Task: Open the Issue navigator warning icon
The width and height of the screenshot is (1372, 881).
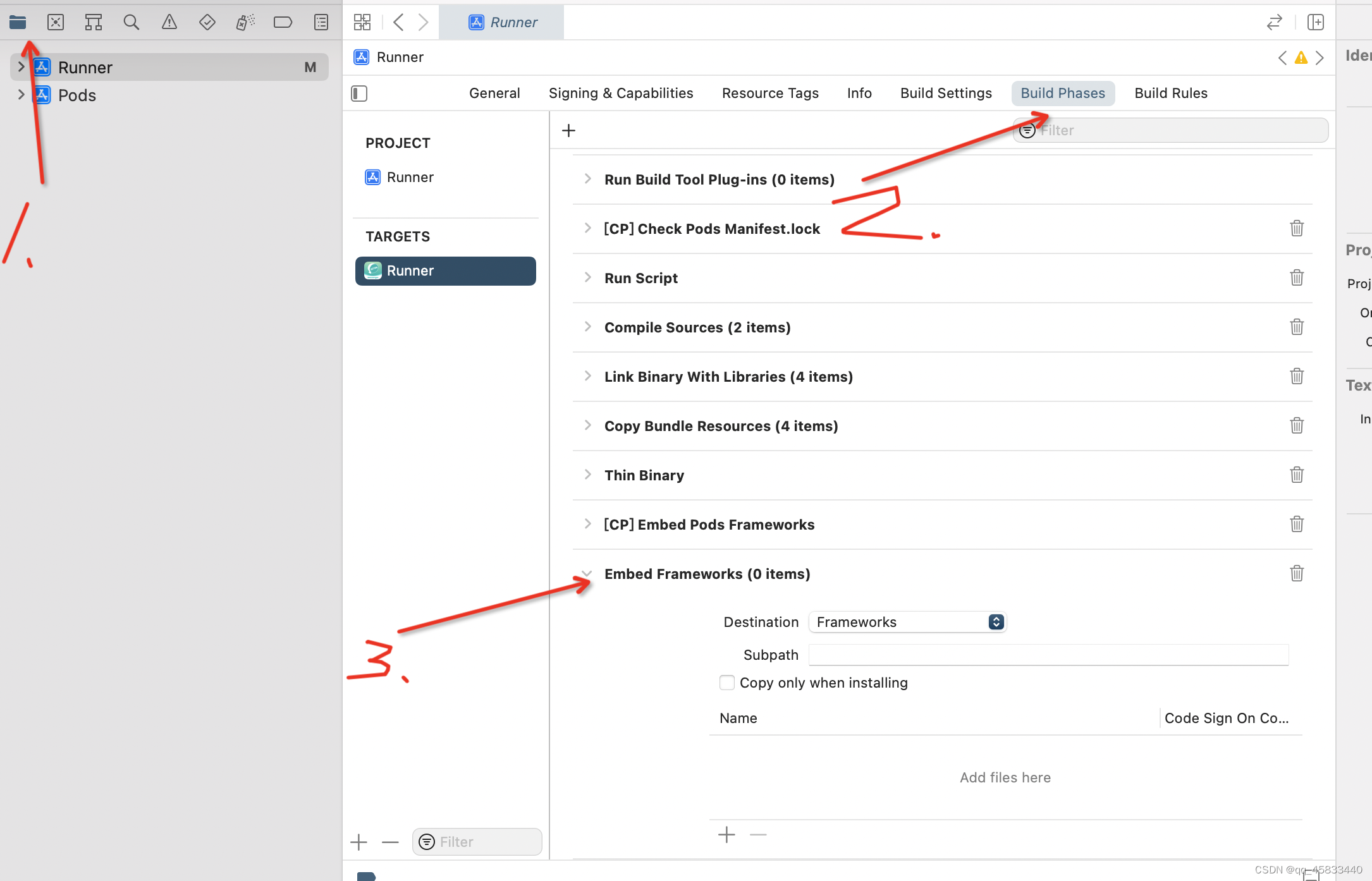Action: click(x=169, y=23)
